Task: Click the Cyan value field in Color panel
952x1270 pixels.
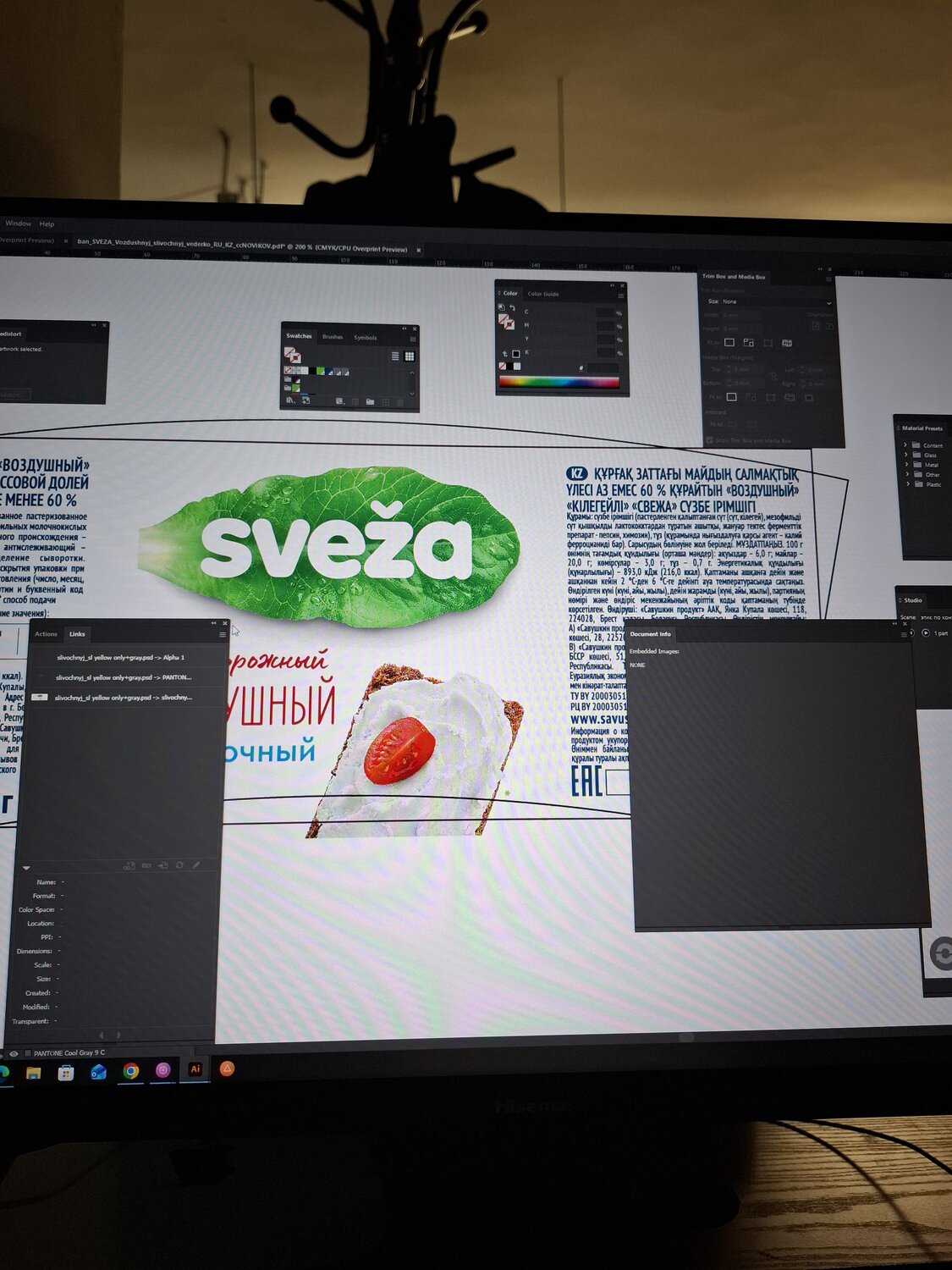Action: [x=604, y=312]
